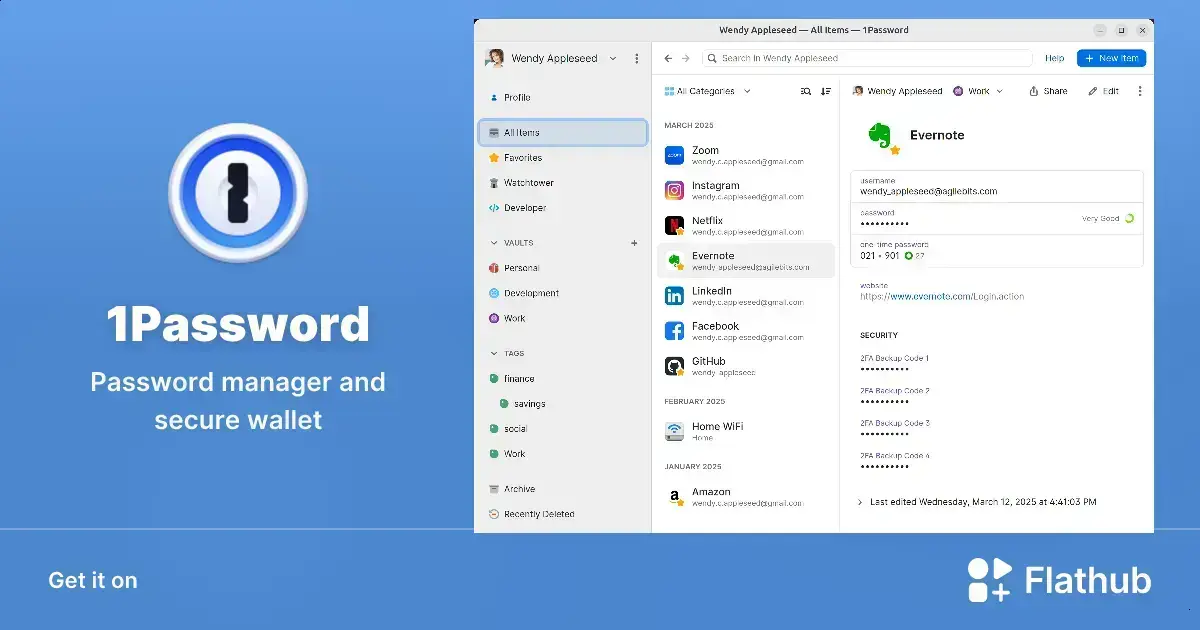This screenshot has width=1200, height=630.
Task: Copy the one-time password 021 901
Action: pyautogui.click(x=996, y=251)
